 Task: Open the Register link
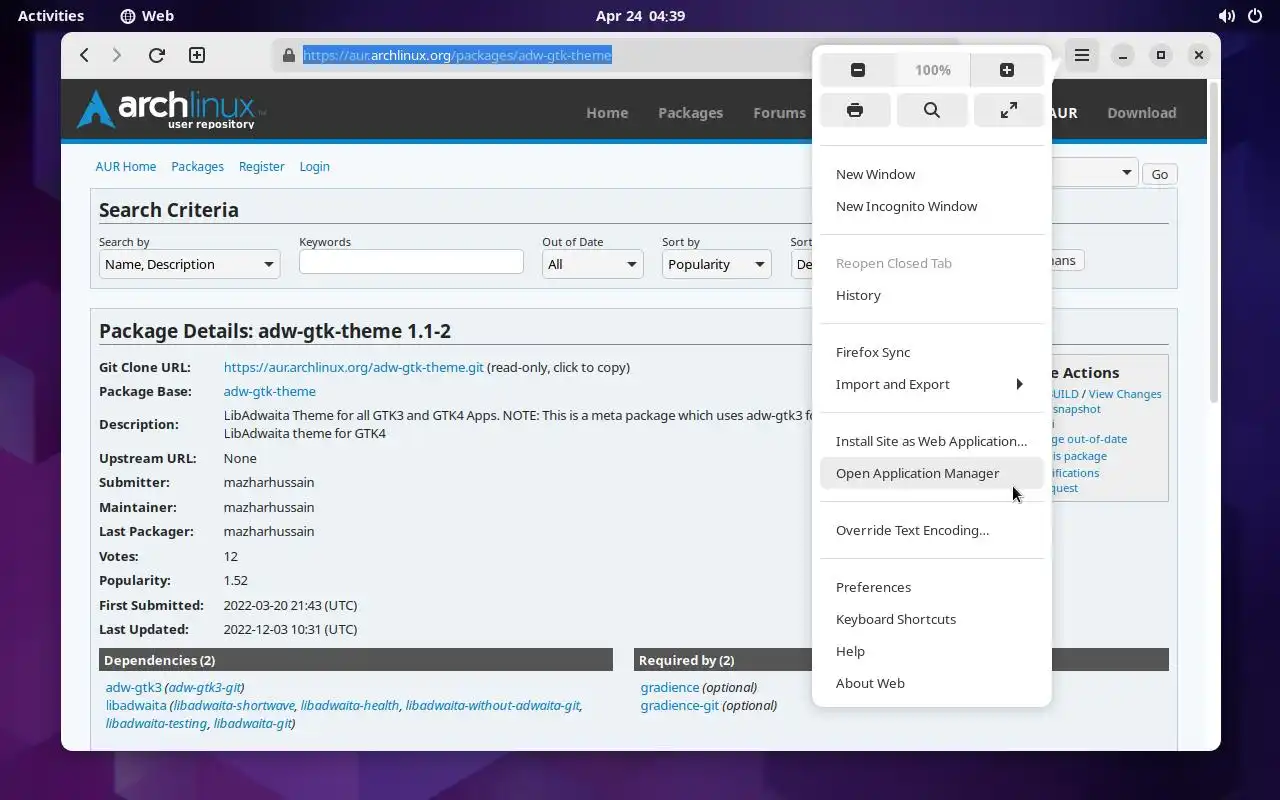tap(261, 166)
